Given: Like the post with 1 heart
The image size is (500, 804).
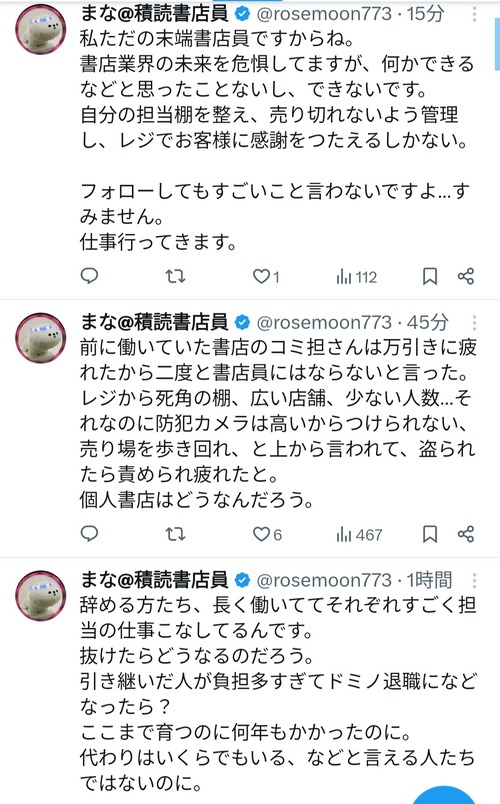Looking at the screenshot, I should 266,277.
